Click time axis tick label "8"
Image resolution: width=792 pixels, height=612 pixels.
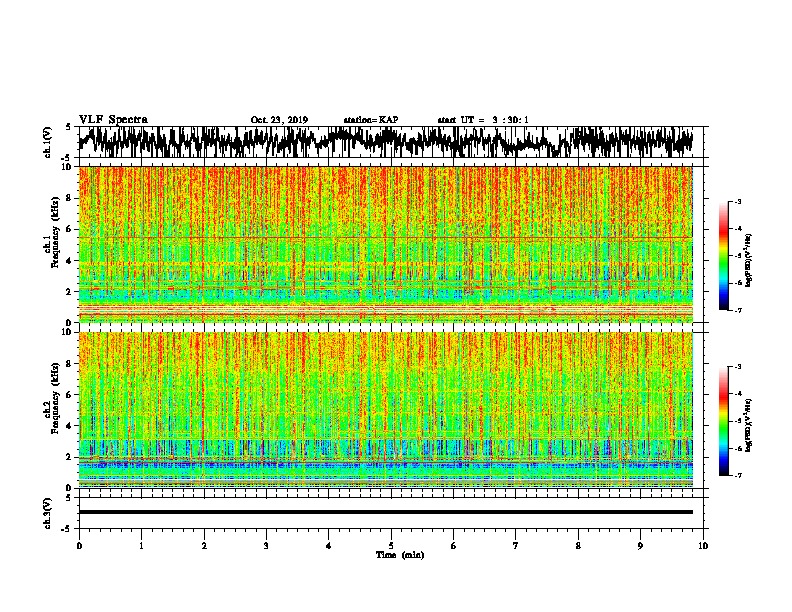coord(578,546)
